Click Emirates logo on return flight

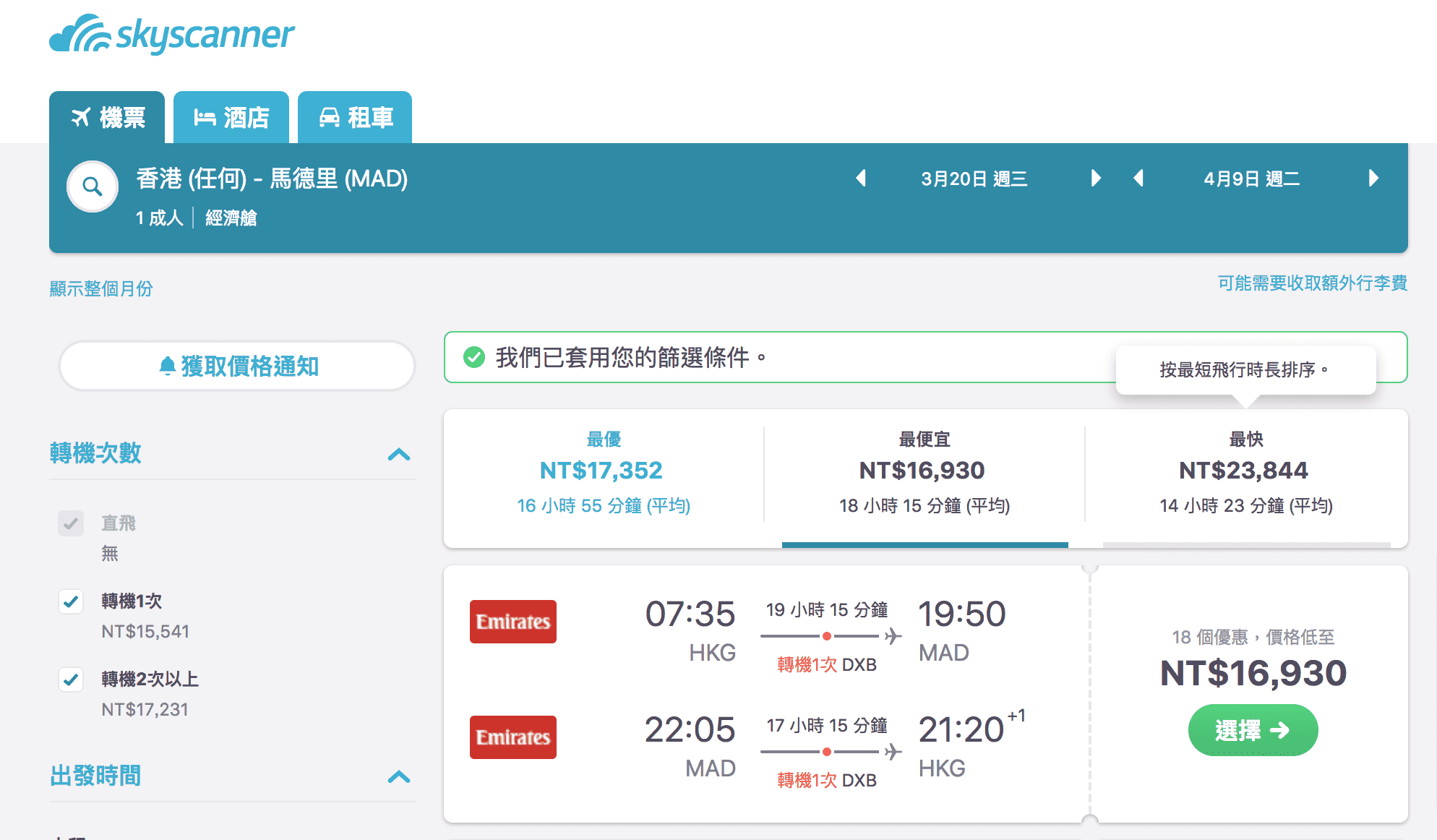point(513,737)
